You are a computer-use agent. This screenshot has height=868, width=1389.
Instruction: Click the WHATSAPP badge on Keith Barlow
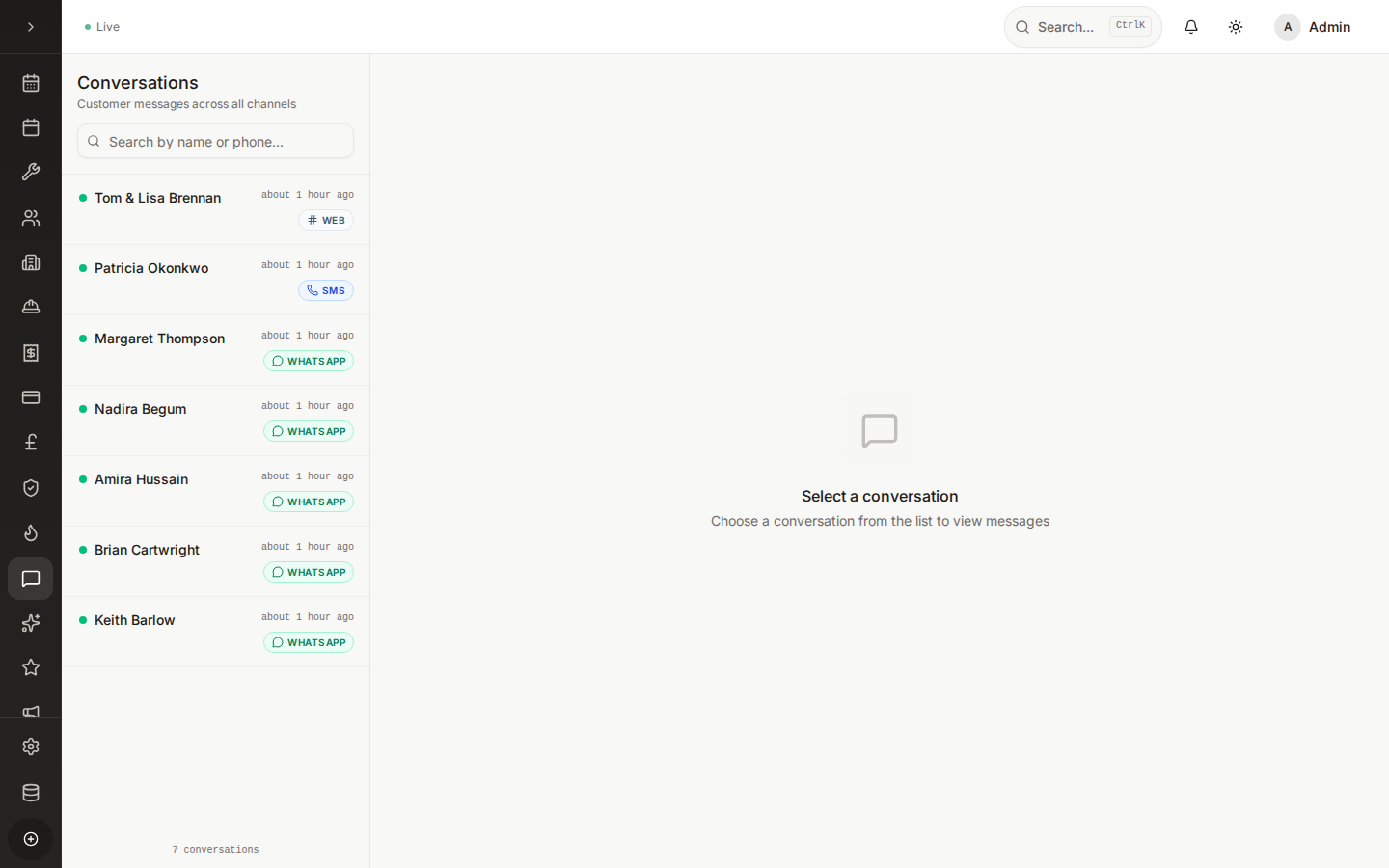(x=309, y=642)
